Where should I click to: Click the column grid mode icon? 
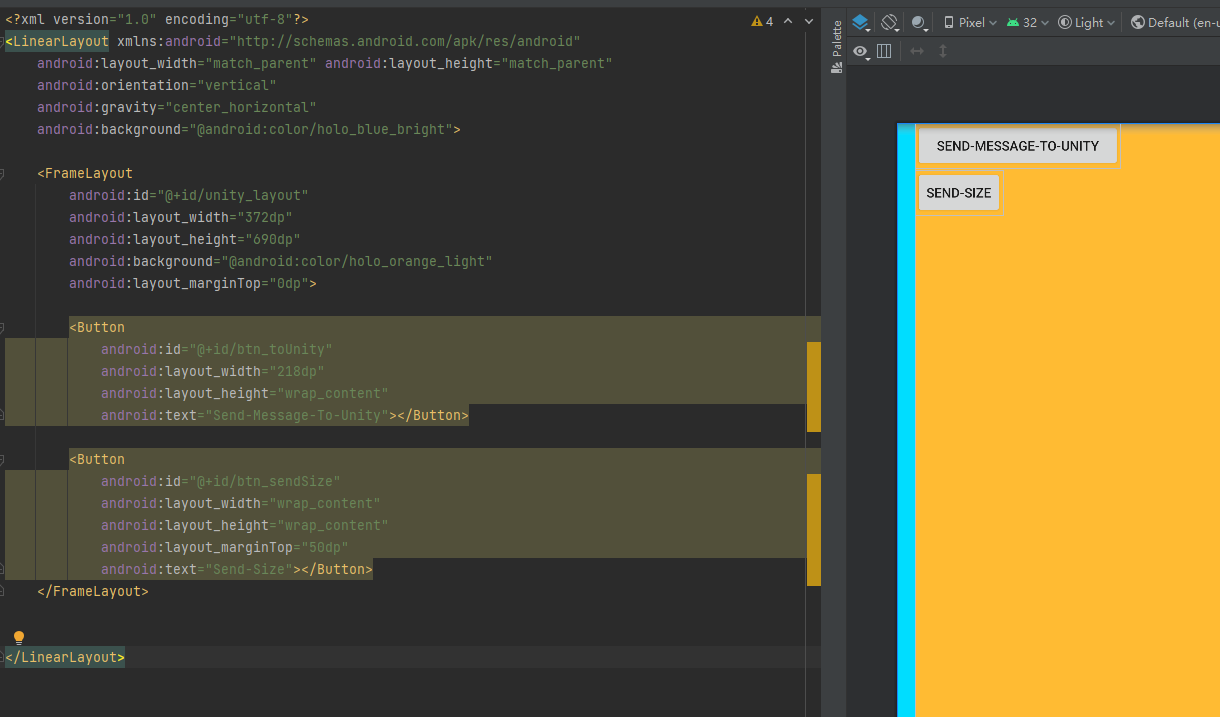pyautogui.click(x=885, y=51)
